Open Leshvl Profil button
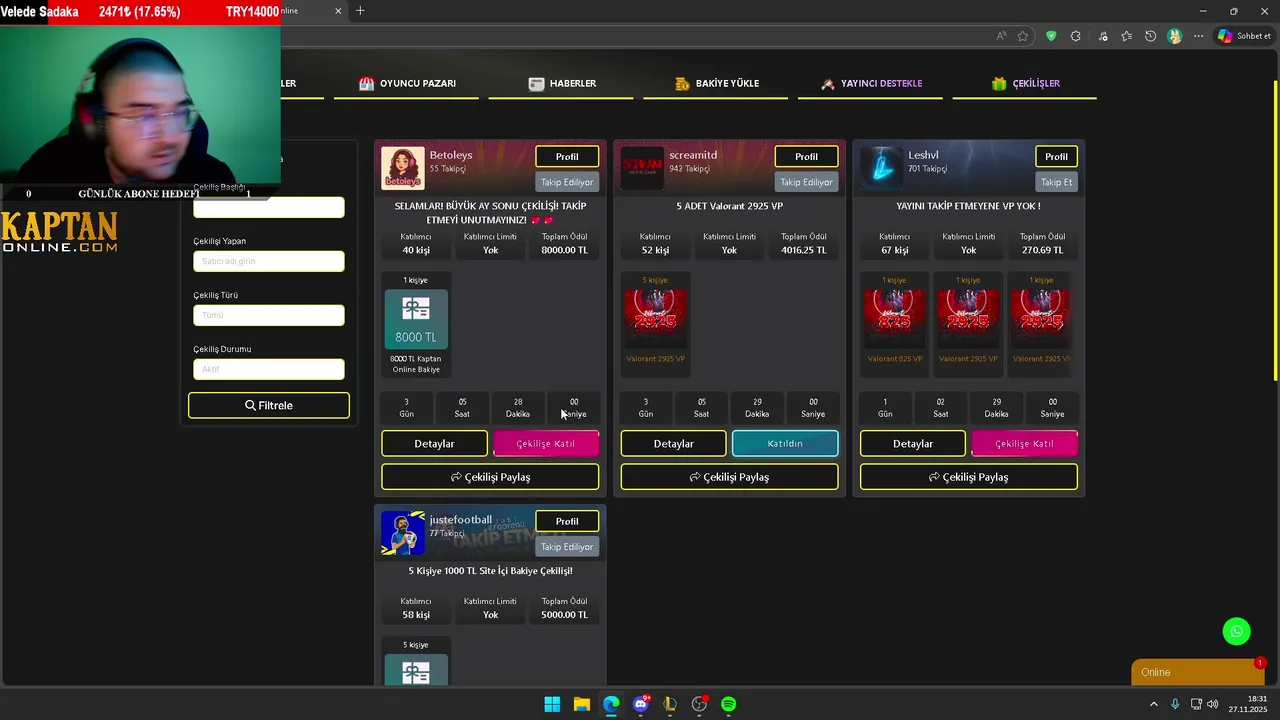Viewport: 1280px width, 720px height. click(x=1056, y=157)
